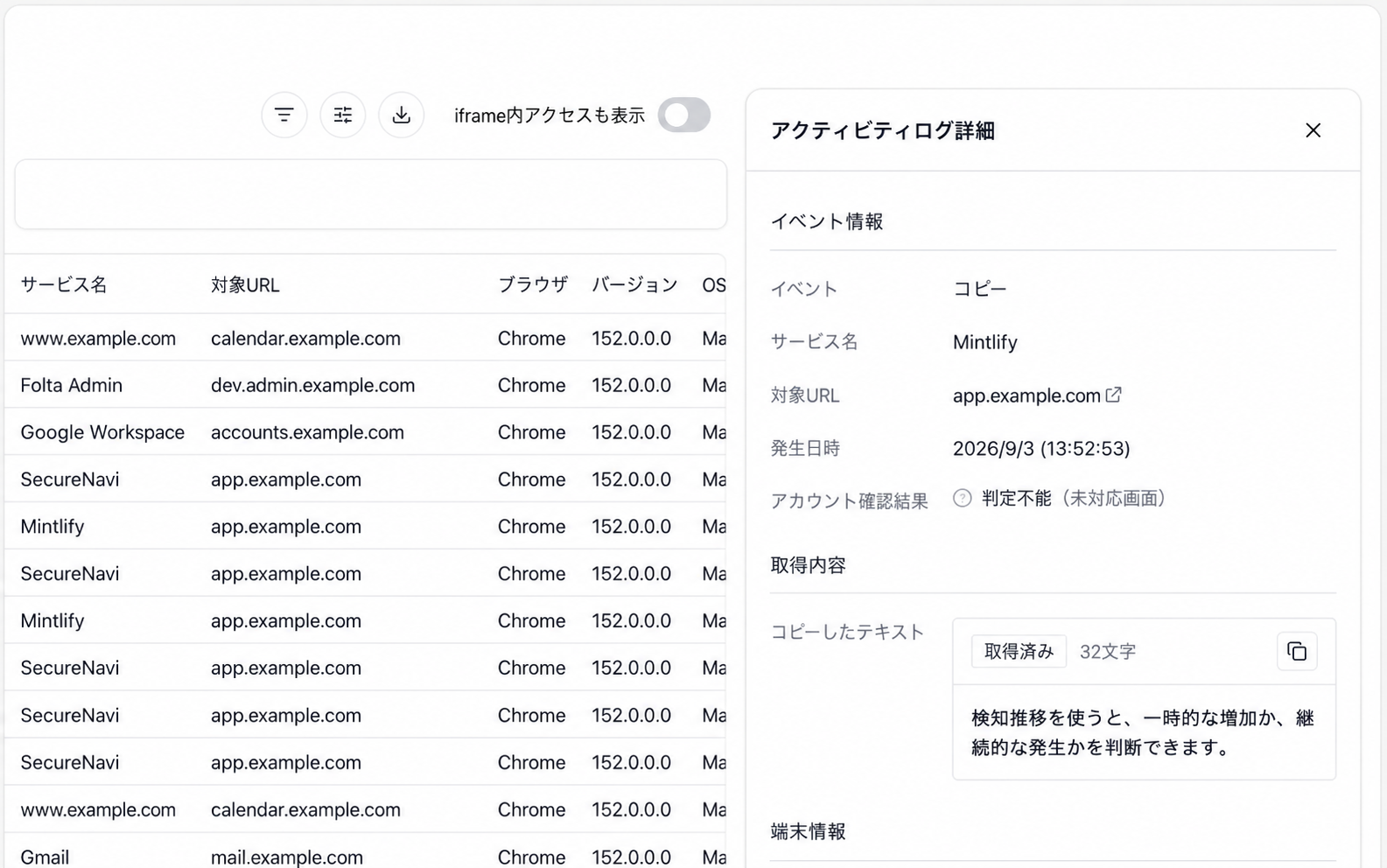
Task: Click the 2026/9/3 (13:52:53) timestamp
Action: point(1041,449)
